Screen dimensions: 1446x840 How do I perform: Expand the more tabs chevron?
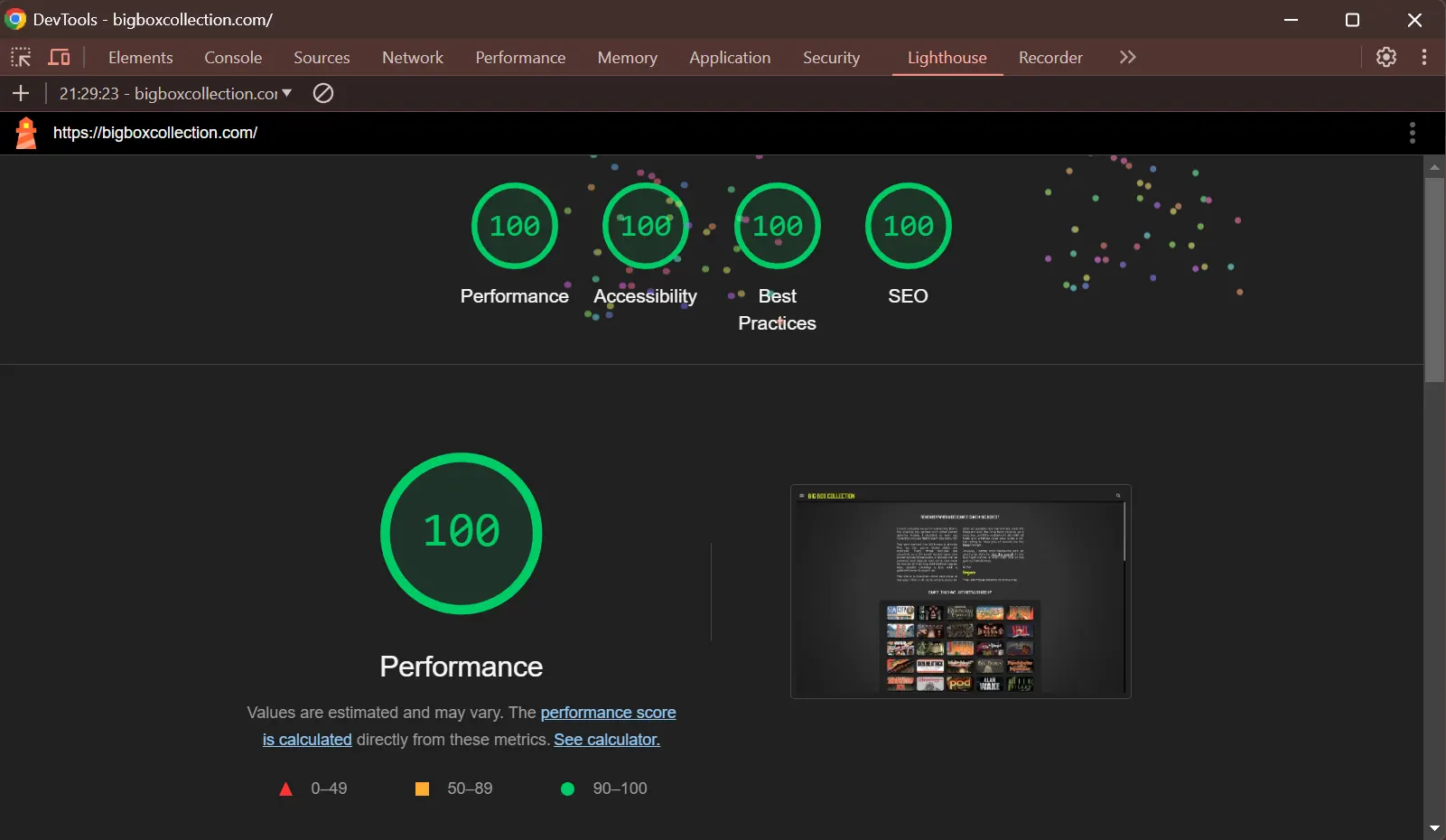pyautogui.click(x=1127, y=57)
